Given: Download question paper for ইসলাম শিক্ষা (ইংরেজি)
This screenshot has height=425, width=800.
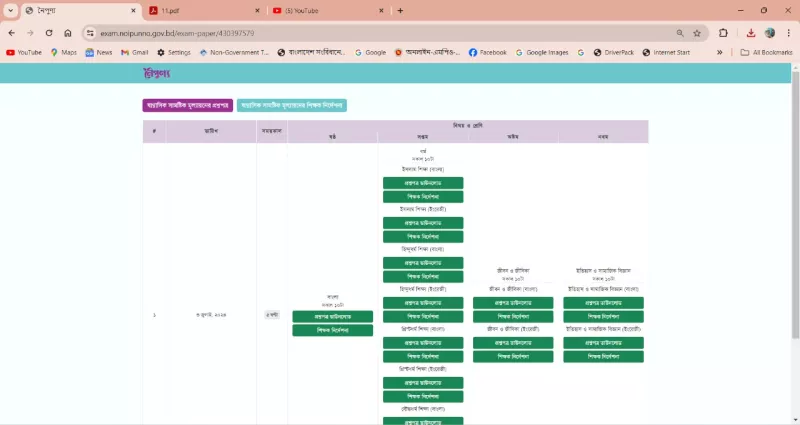Looking at the screenshot, I should pos(423,223).
